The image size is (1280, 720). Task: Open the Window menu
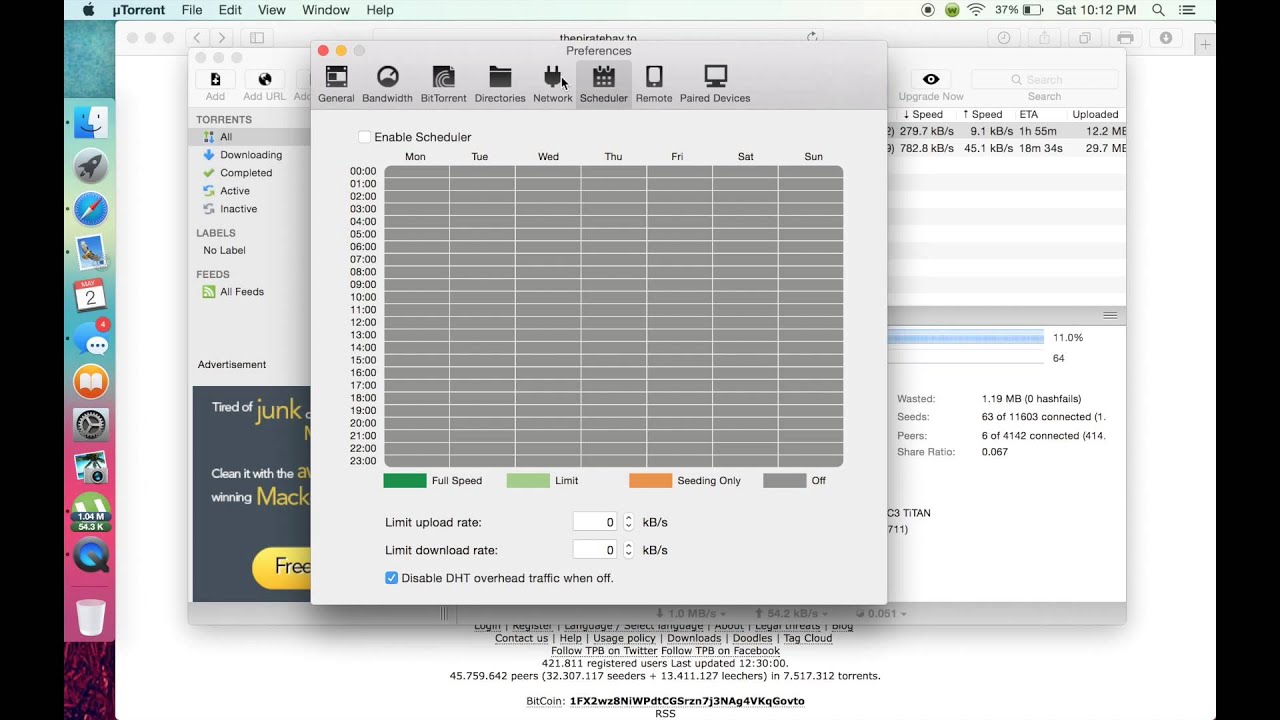[x=326, y=10]
